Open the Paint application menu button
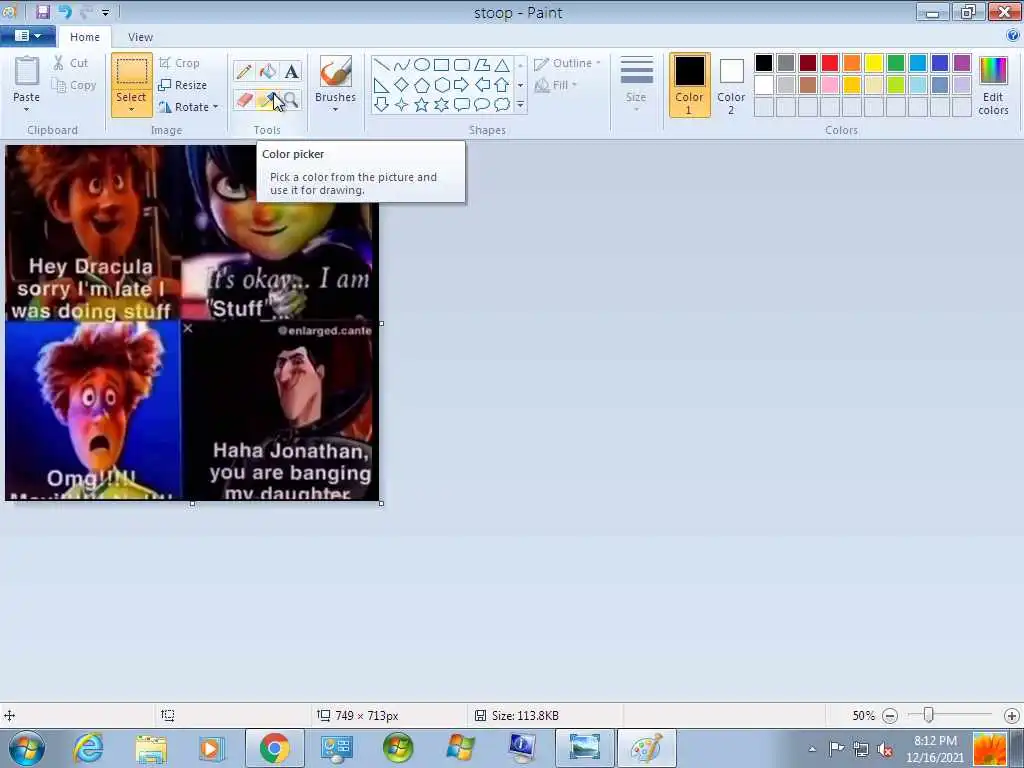The image size is (1024, 768). click(x=27, y=36)
